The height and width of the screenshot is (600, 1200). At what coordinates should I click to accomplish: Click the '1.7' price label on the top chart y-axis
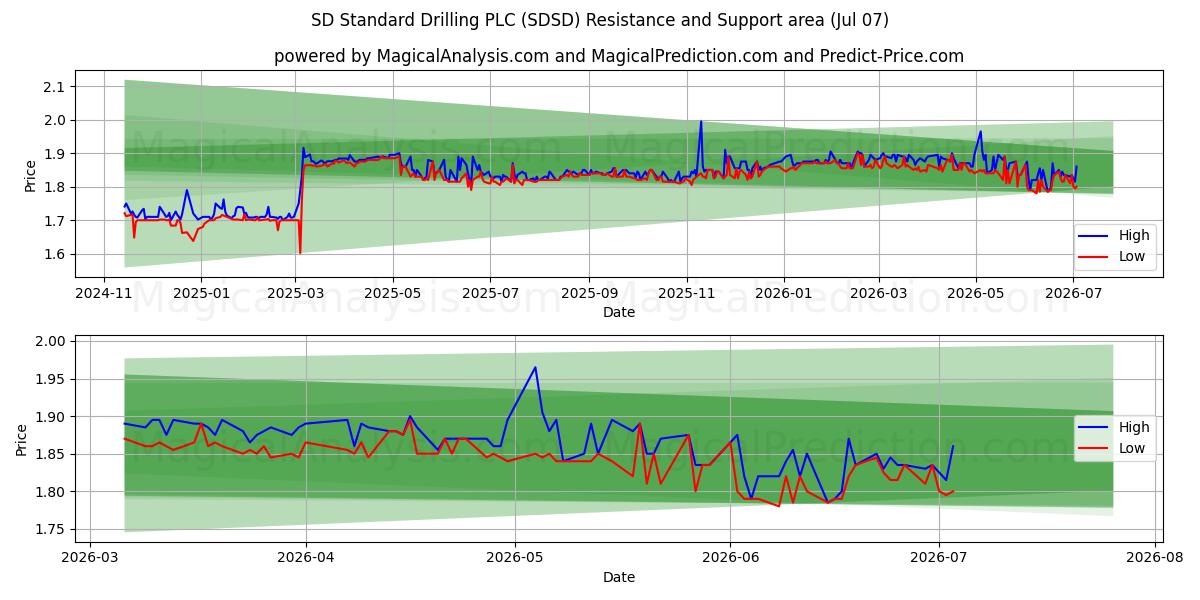[55, 220]
